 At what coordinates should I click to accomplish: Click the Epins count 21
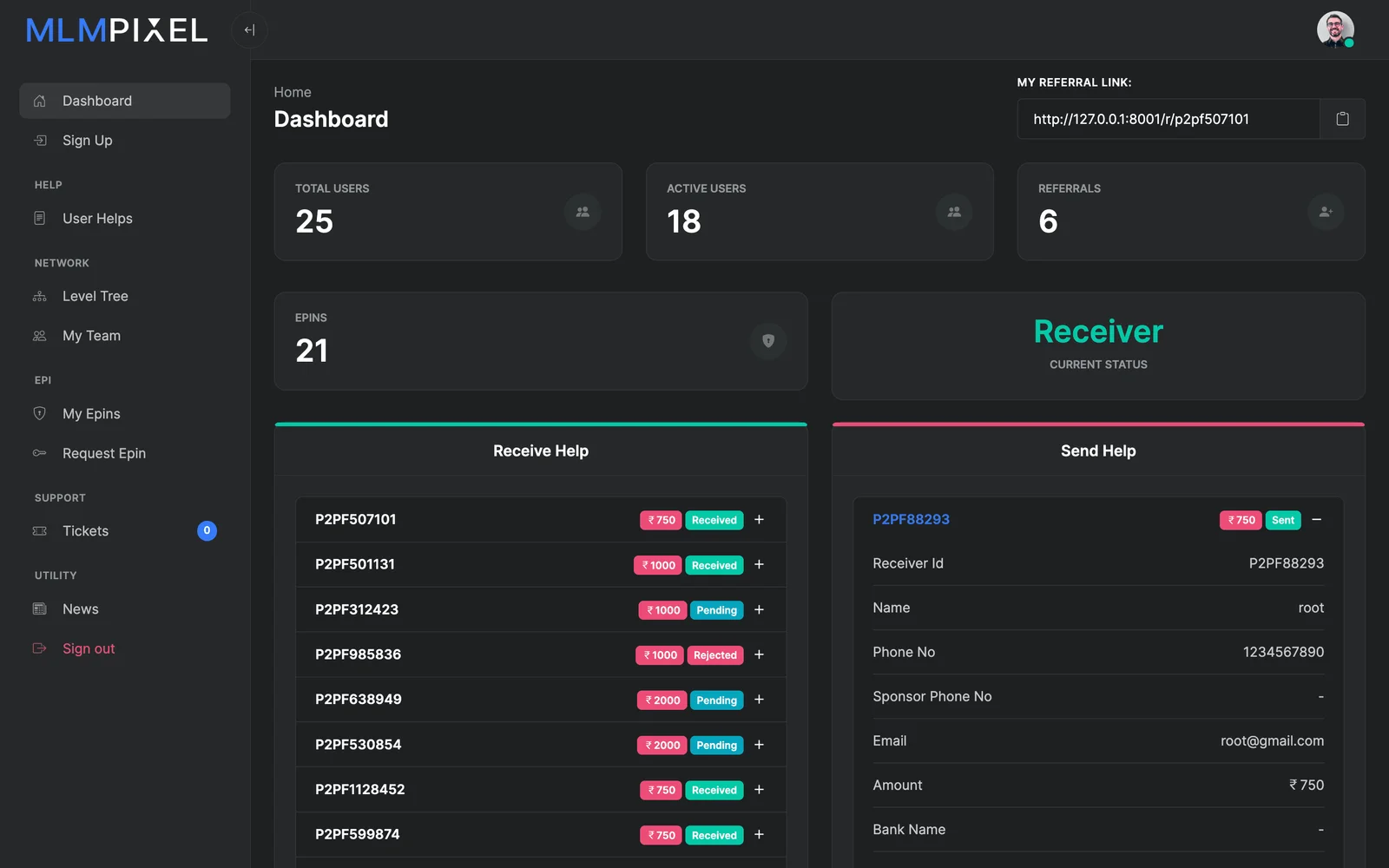pos(312,351)
